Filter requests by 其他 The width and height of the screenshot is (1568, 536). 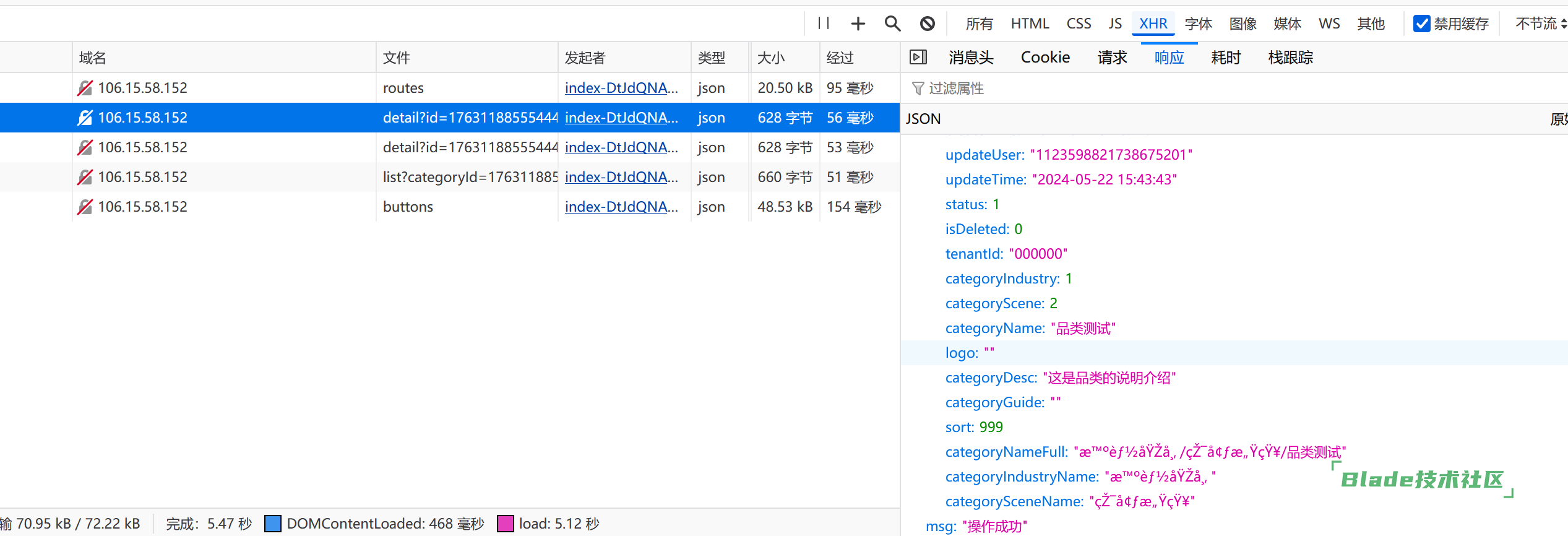pos(1371,24)
